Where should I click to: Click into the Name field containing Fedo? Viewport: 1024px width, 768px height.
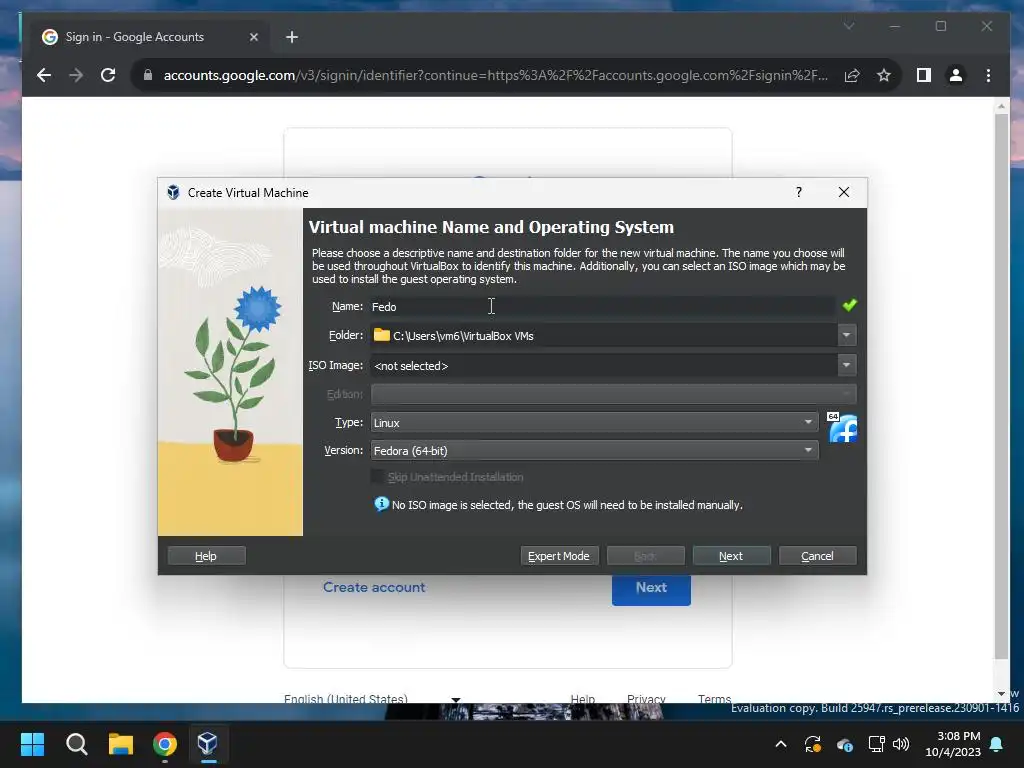click(602, 306)
